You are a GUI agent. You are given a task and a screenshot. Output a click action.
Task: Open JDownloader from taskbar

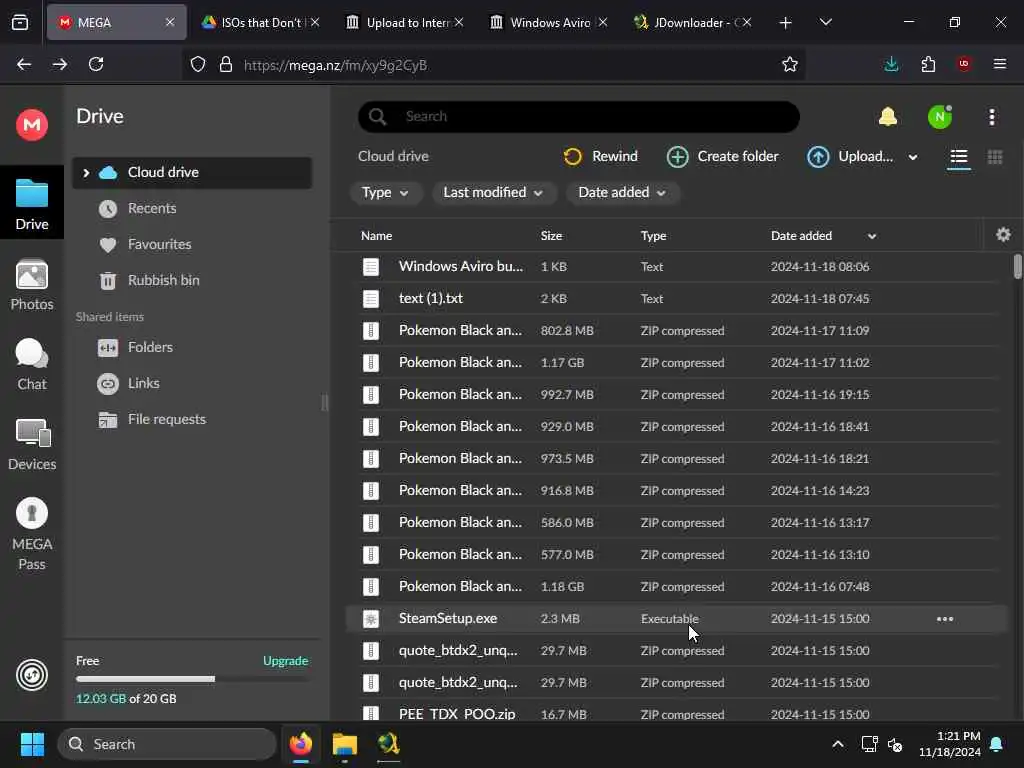coord(388,744)
